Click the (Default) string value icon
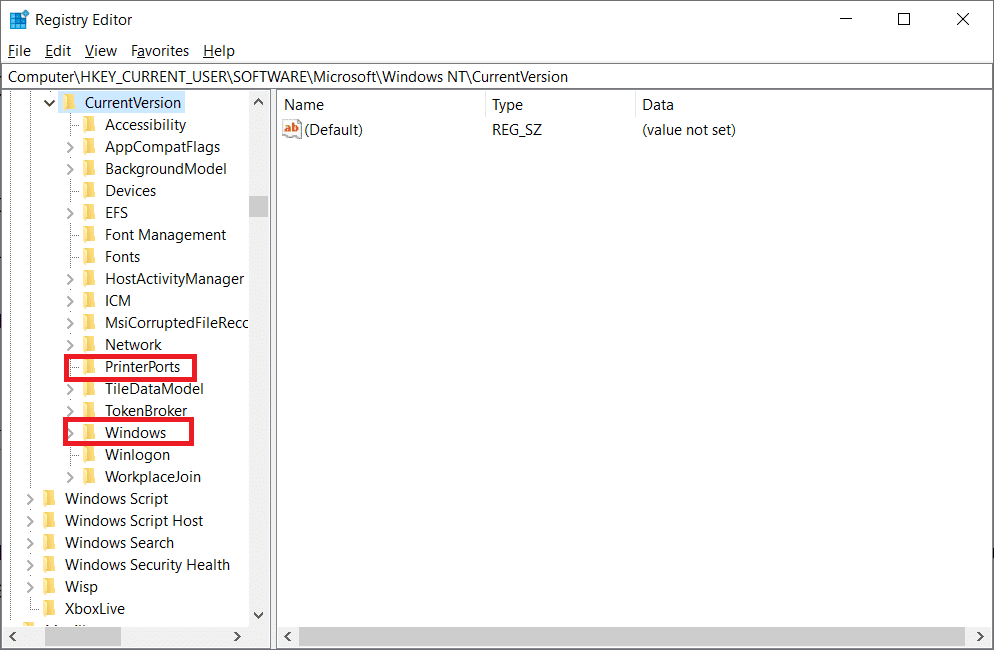Image resolution: width=994 pixels, height=650 pixels. coord(291,129)
